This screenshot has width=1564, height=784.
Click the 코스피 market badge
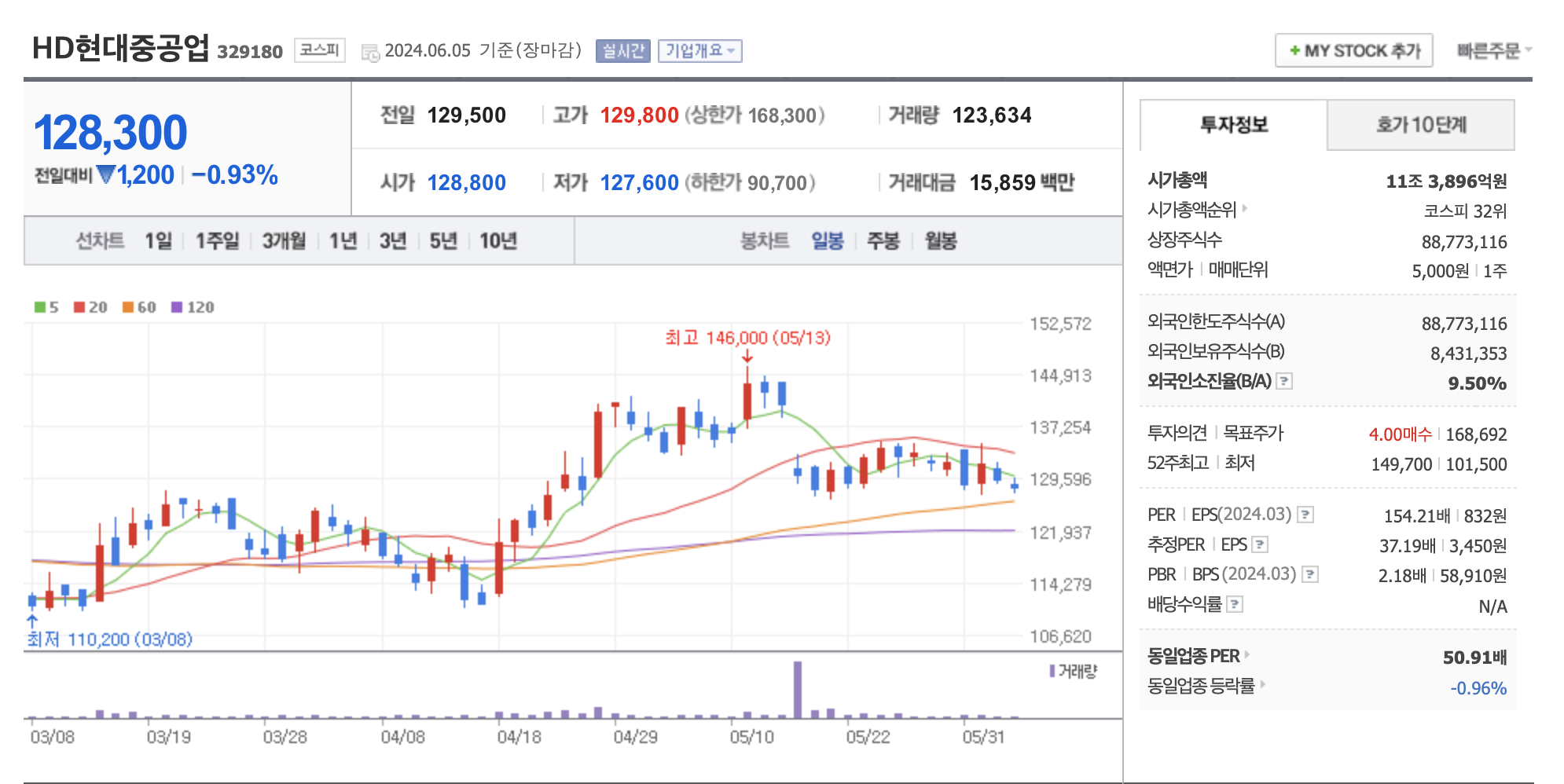[320, 50]
